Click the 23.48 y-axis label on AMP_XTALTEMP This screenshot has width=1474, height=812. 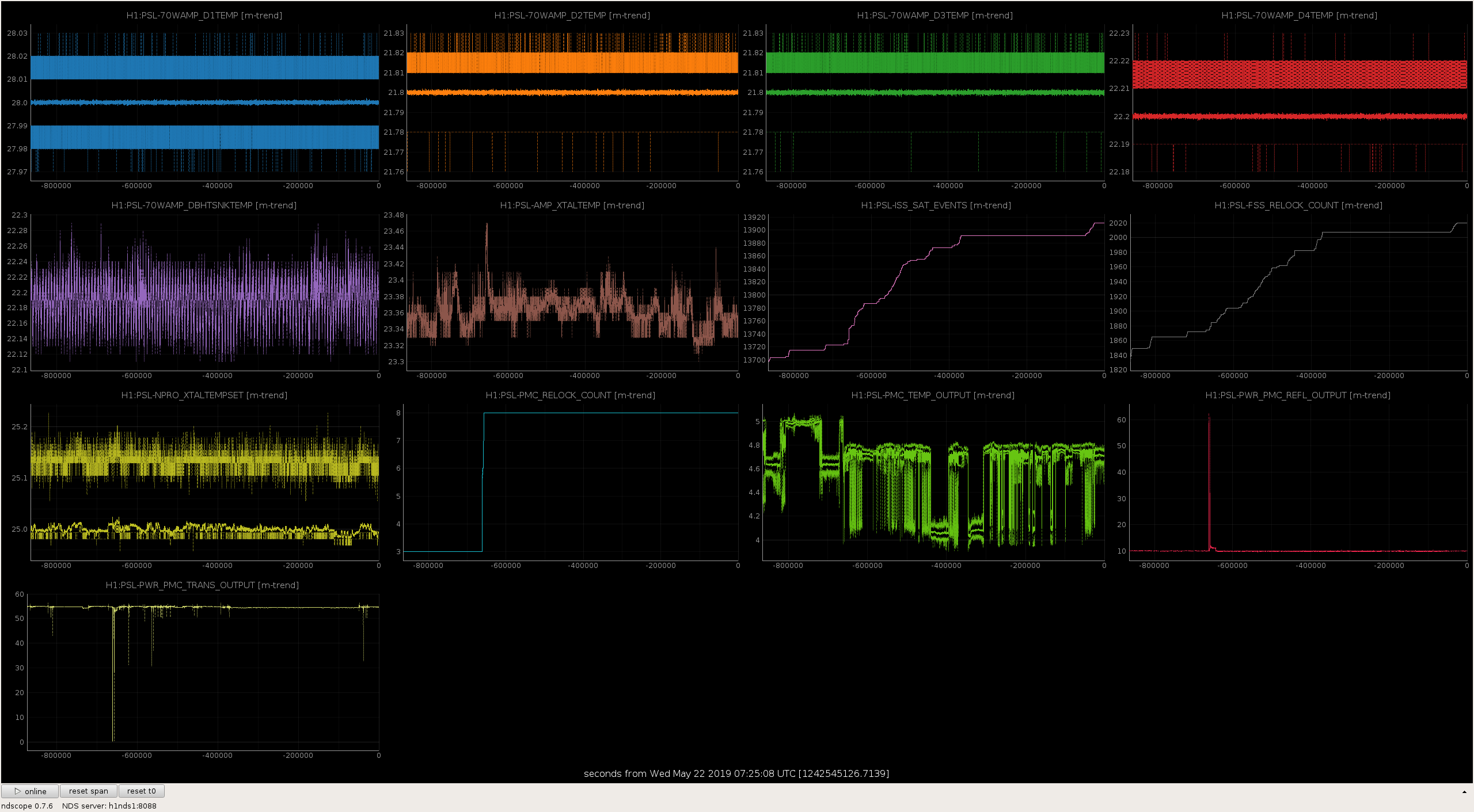pyautogui.click(x=394, y=215)
